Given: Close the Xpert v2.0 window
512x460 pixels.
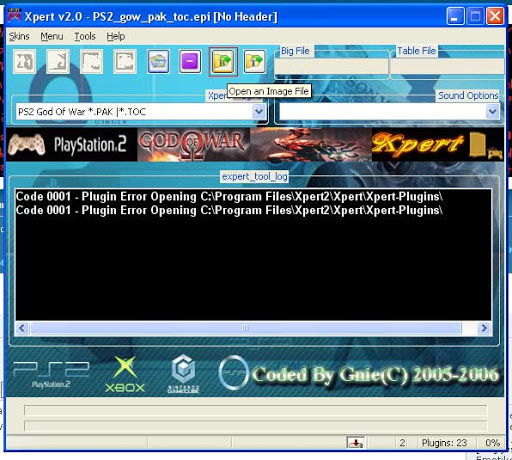Looking at the screenshot, I should 495,16.
